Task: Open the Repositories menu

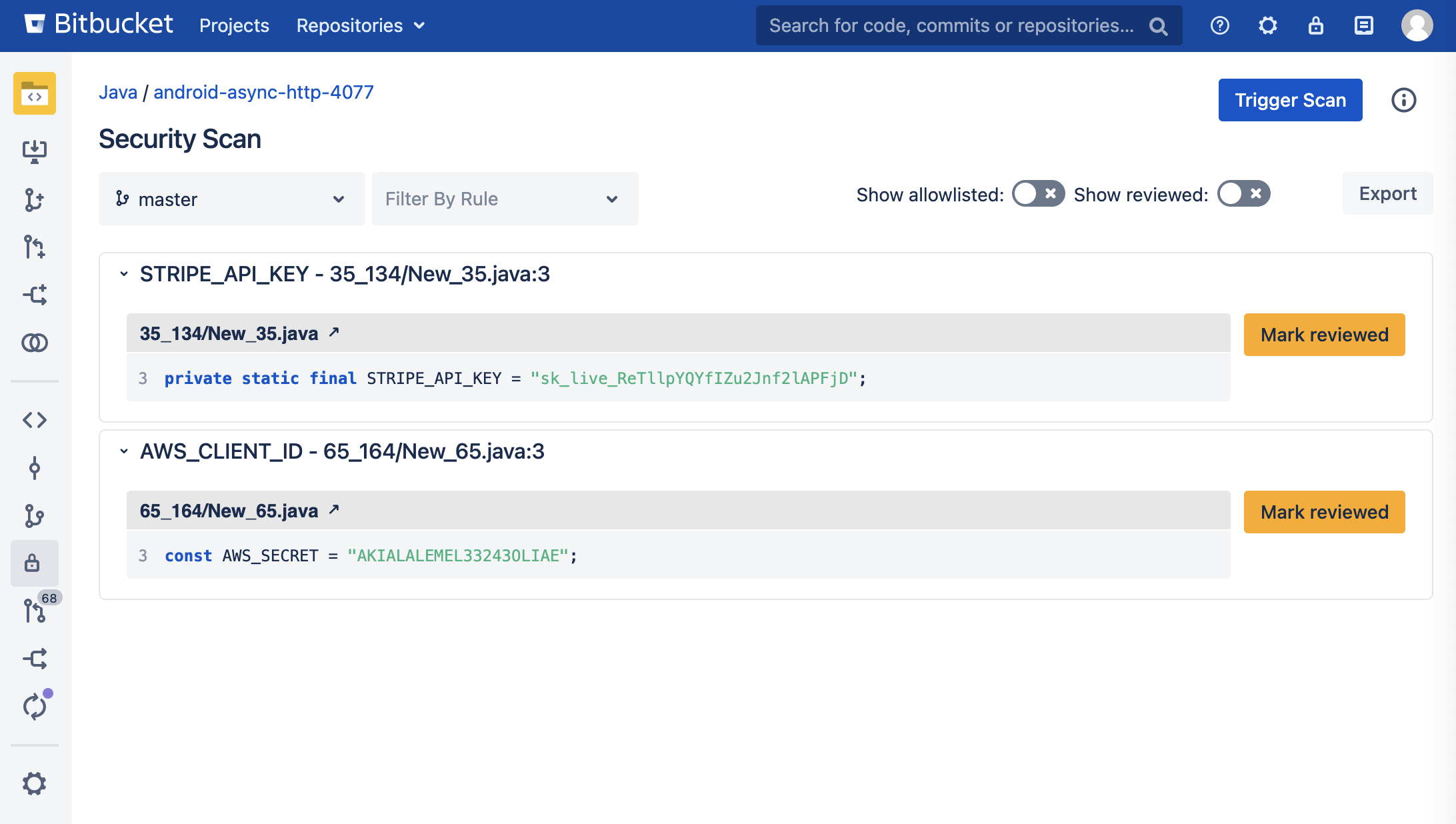Action: pos(360,25)
